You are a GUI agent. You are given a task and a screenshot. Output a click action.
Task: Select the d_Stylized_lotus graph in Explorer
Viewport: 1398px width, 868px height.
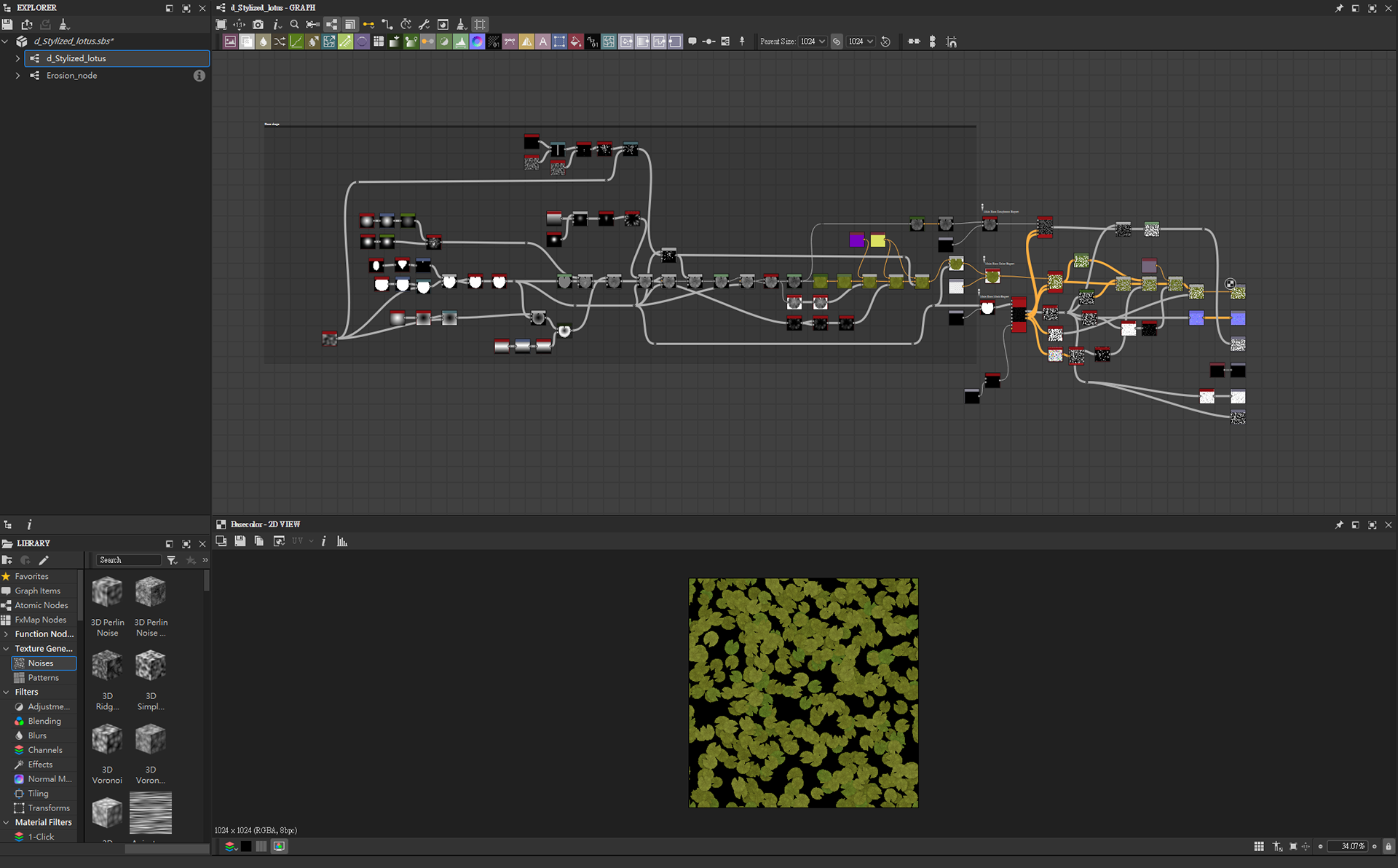pyautogui.click(x=76, y=58)
